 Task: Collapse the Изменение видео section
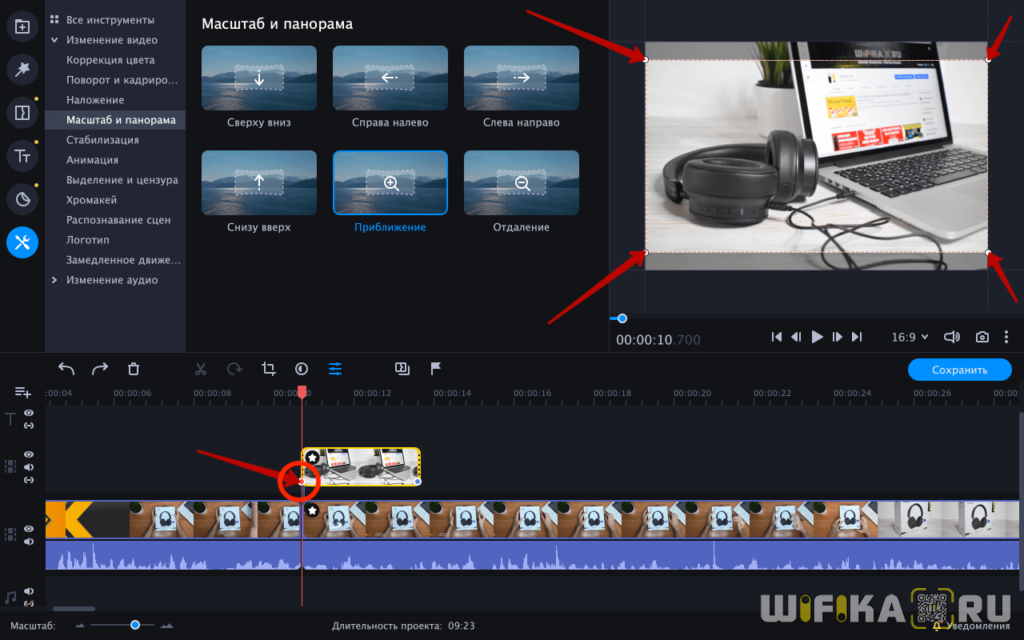tap(54, 40)
